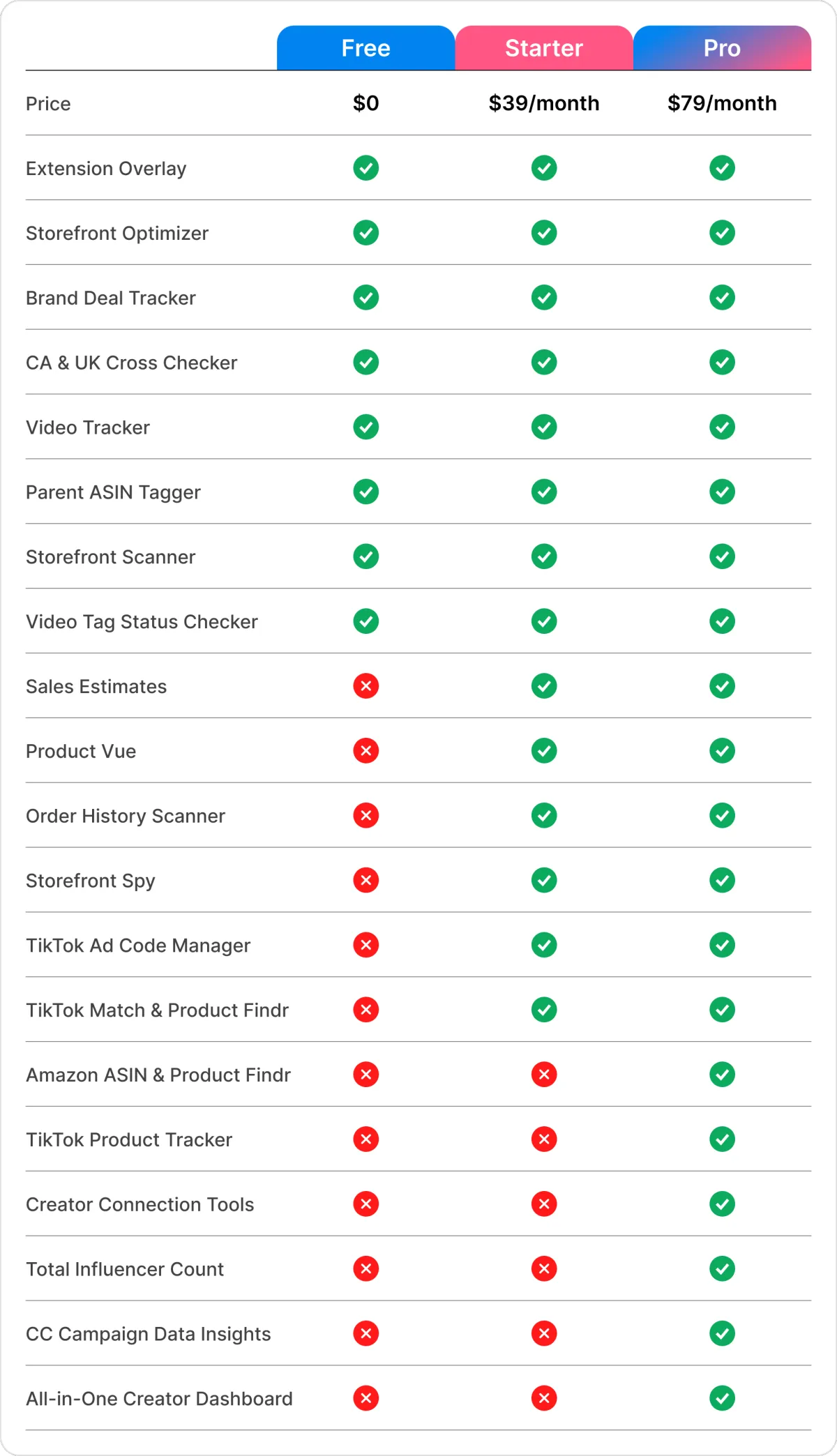
Task: Click the Starter red X for Amazon ASIN & Product Findr
Action: click(544, 1075)
